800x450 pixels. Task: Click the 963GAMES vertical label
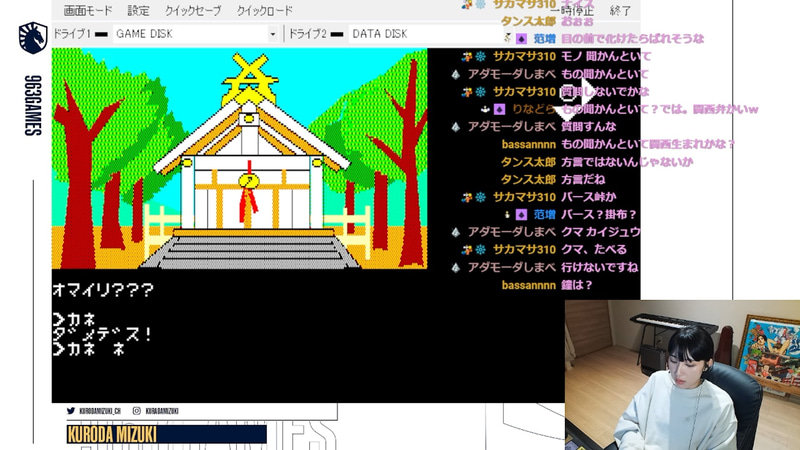coord(33,106)
